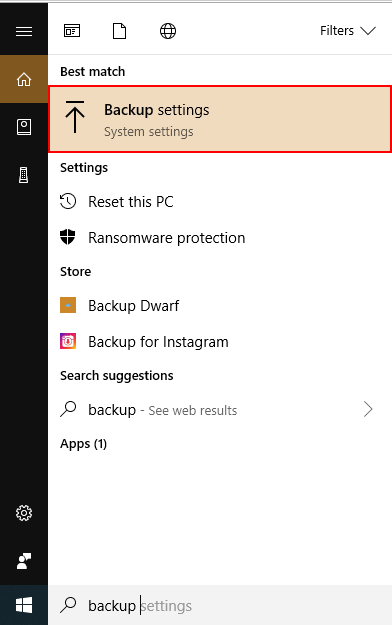Screen dimensions: 392x625
Task: Open Ransomware protection setting
Action: pyautogui.click(x=220, y=238)
